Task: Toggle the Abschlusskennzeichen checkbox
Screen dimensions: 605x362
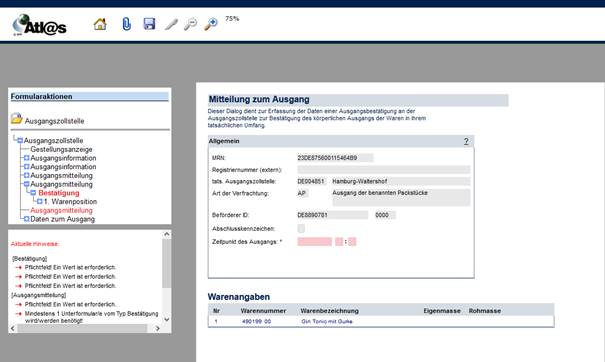Action: coord(301,228)
